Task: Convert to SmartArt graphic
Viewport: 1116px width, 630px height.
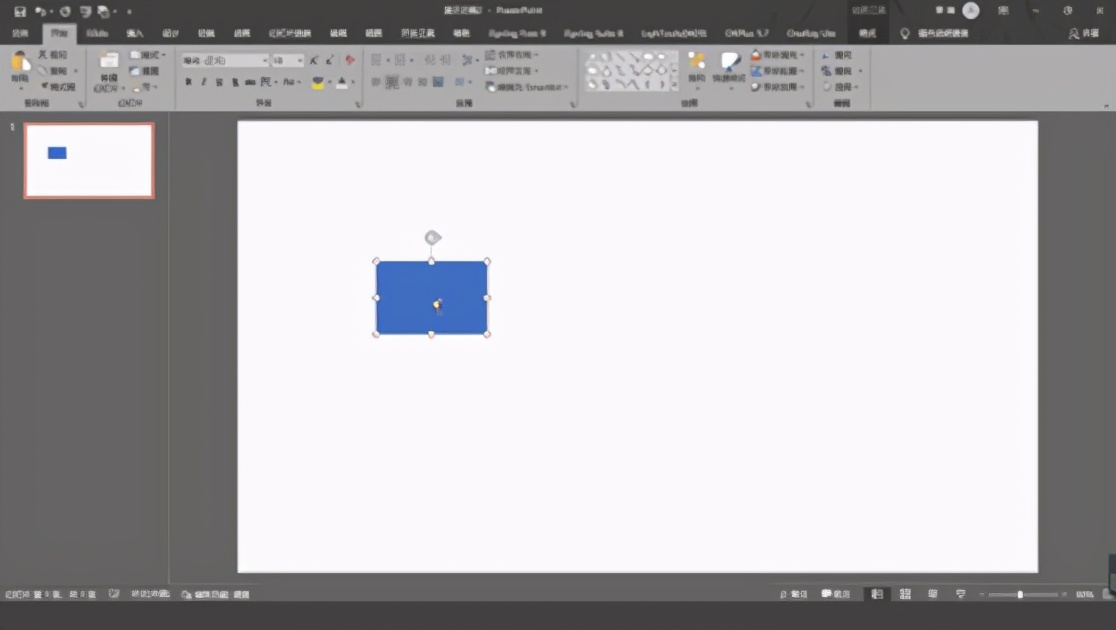Action: pos(527,87)
